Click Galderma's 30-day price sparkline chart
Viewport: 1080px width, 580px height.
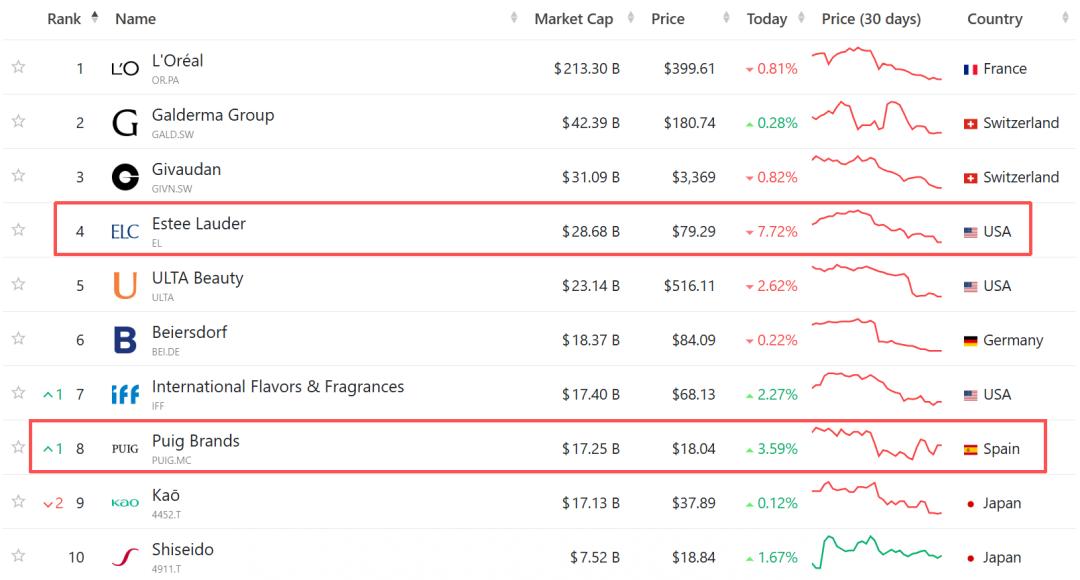click(876, 121)
